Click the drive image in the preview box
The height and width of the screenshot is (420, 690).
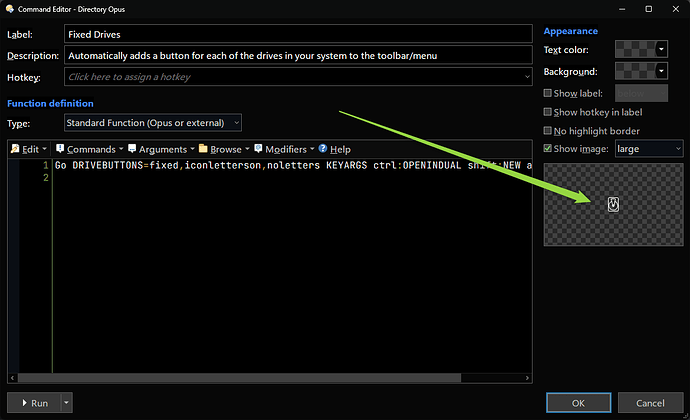point(613,204)
